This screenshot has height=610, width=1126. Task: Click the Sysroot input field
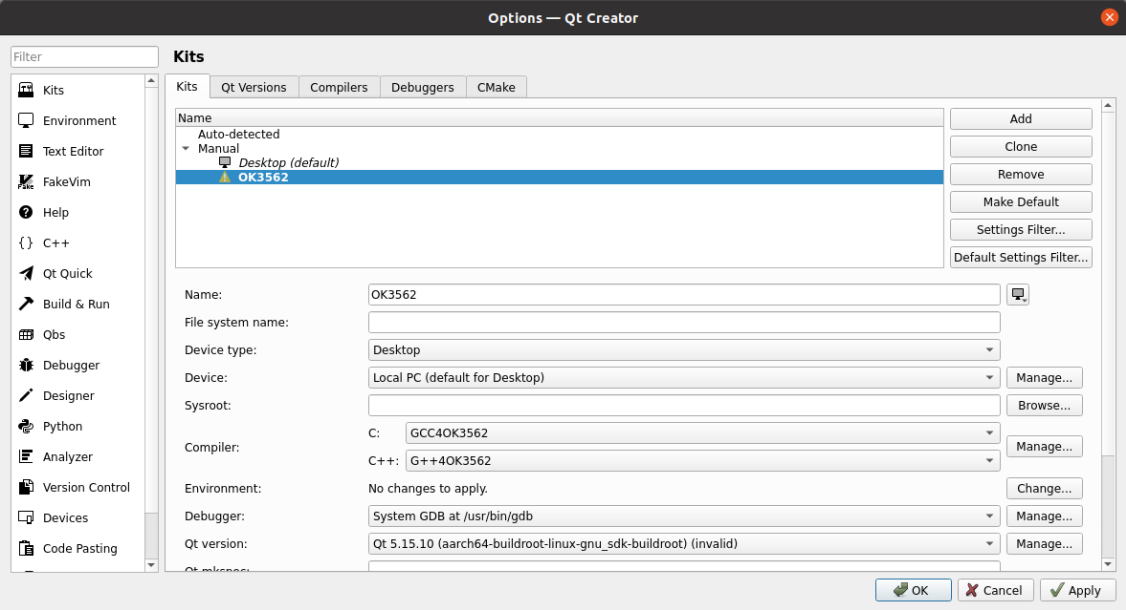point(684,405)
